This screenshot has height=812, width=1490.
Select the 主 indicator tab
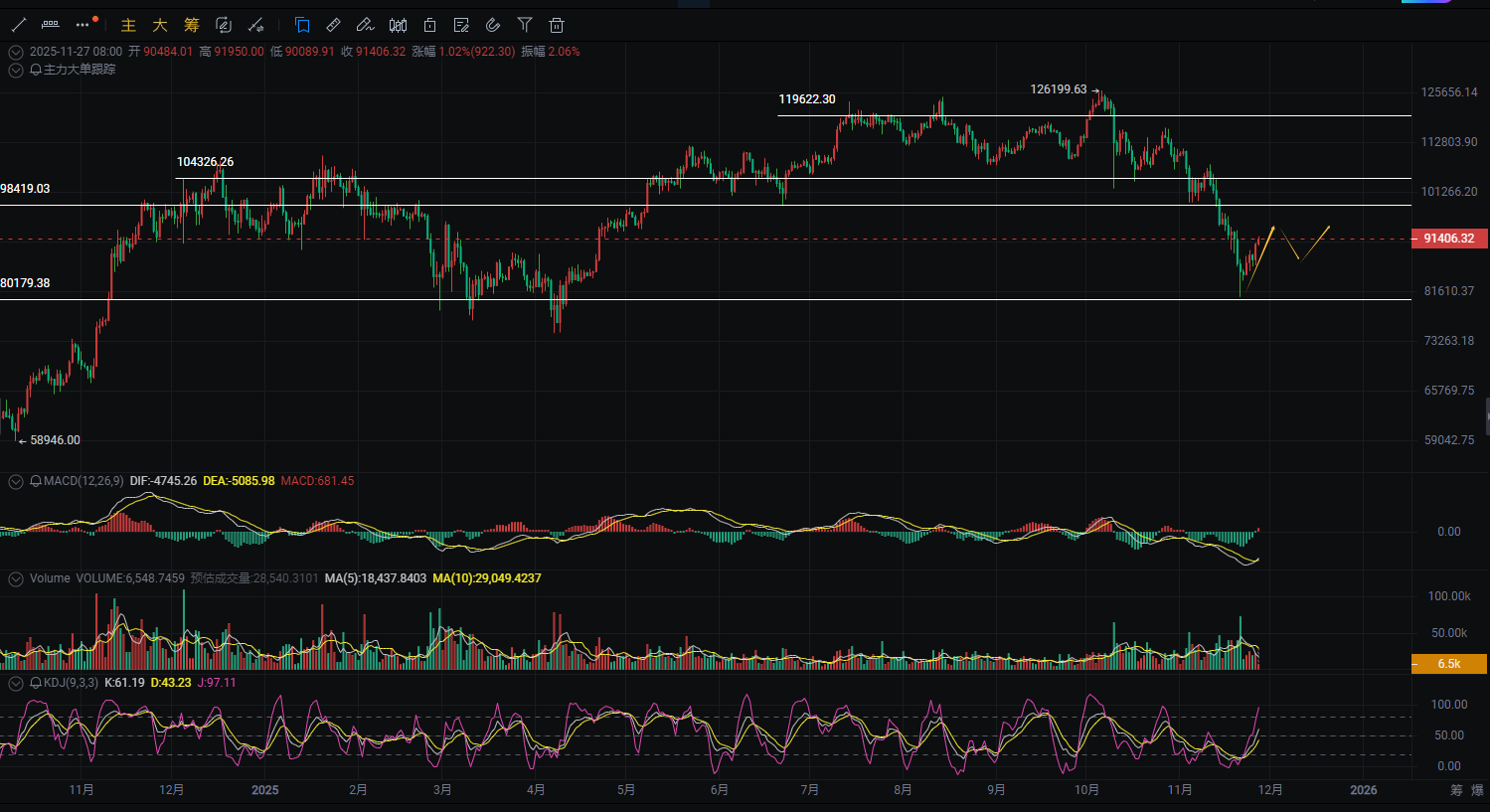tap(128, 25)
